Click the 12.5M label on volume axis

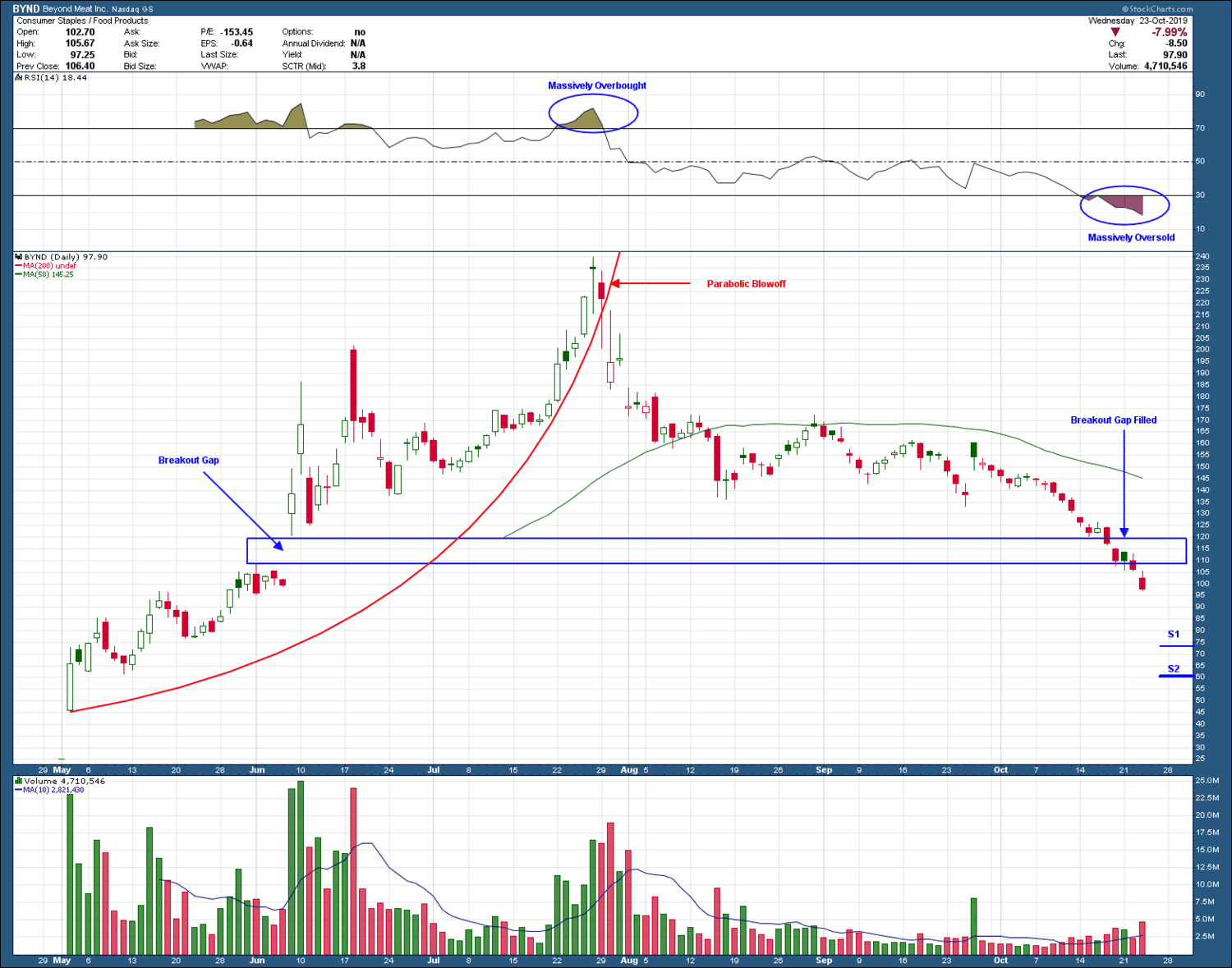click(x=1207, y=867)
